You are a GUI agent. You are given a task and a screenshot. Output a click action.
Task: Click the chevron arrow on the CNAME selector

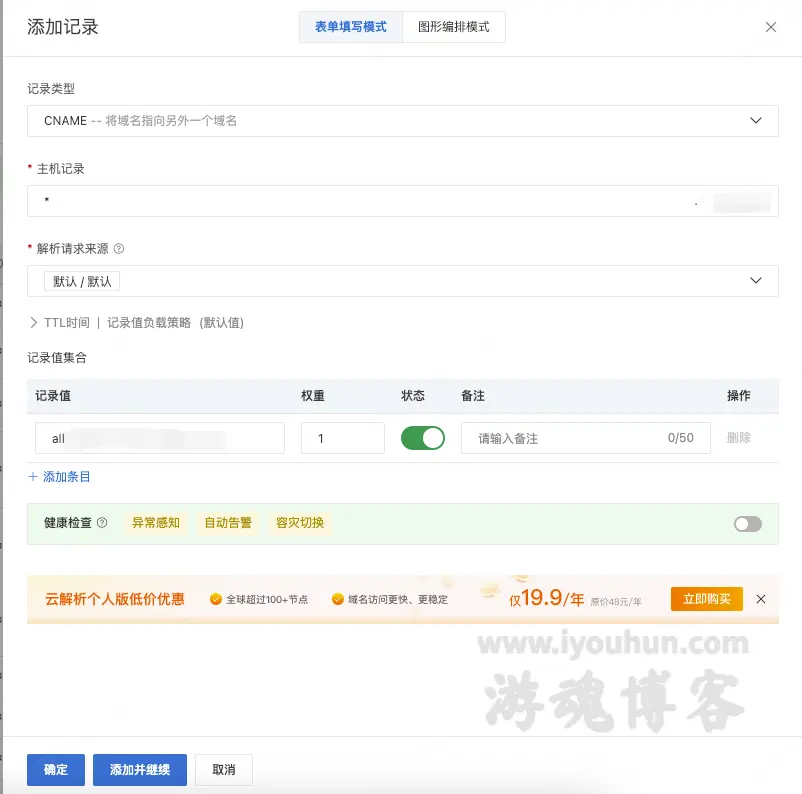point(757,120)
